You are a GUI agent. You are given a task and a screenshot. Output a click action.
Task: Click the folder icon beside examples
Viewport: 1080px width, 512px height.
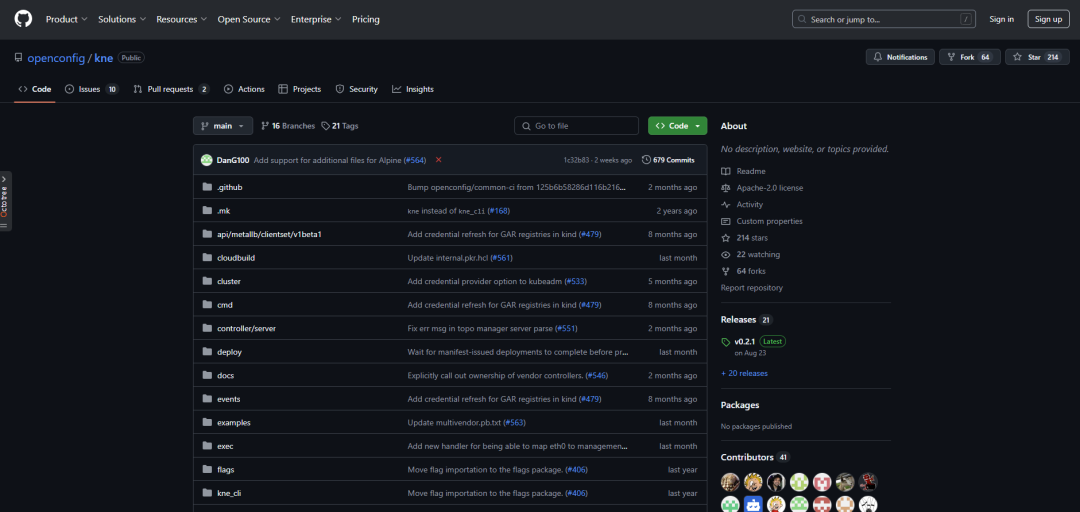coord(207,422)
